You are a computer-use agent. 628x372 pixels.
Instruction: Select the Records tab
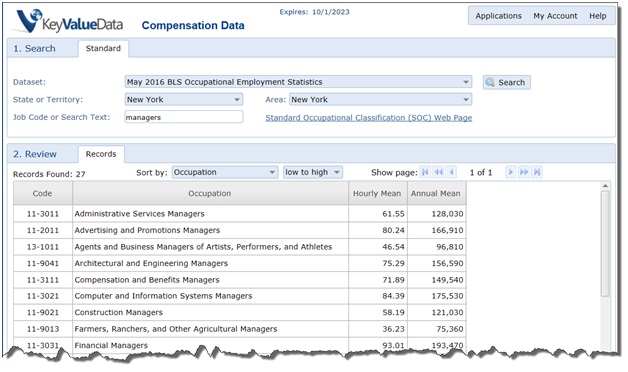tap(101, 154)
